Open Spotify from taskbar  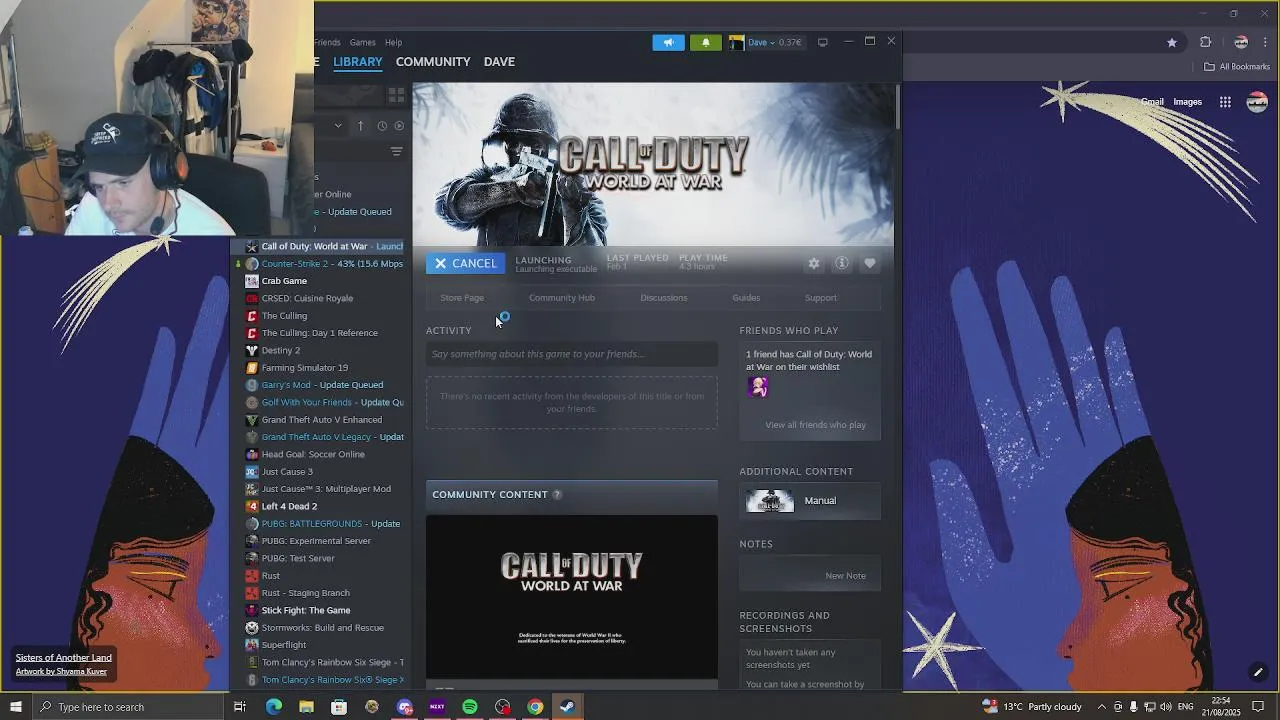click(470, 707)
